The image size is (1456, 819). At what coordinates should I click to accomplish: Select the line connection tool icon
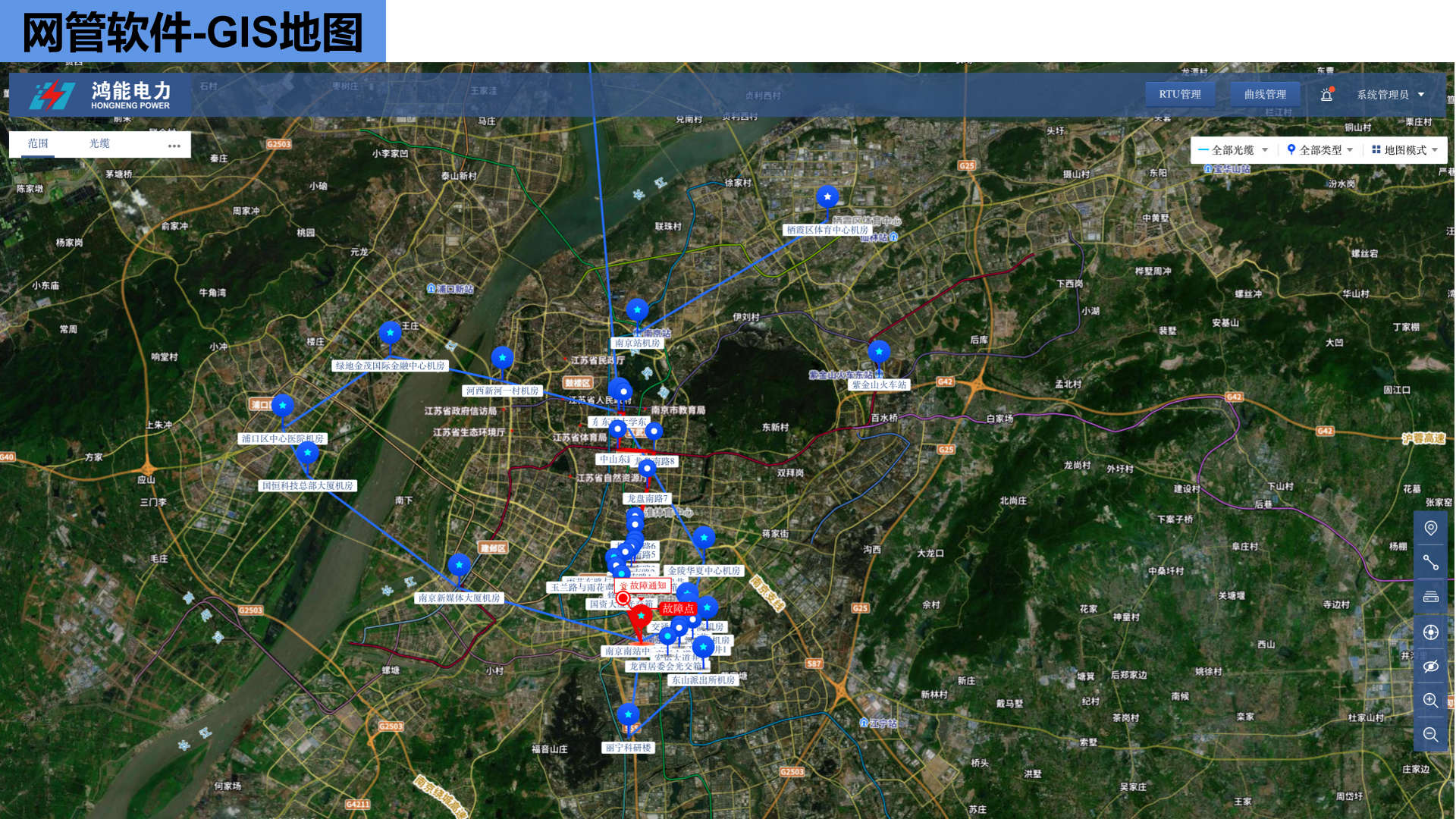(1430, 563)
